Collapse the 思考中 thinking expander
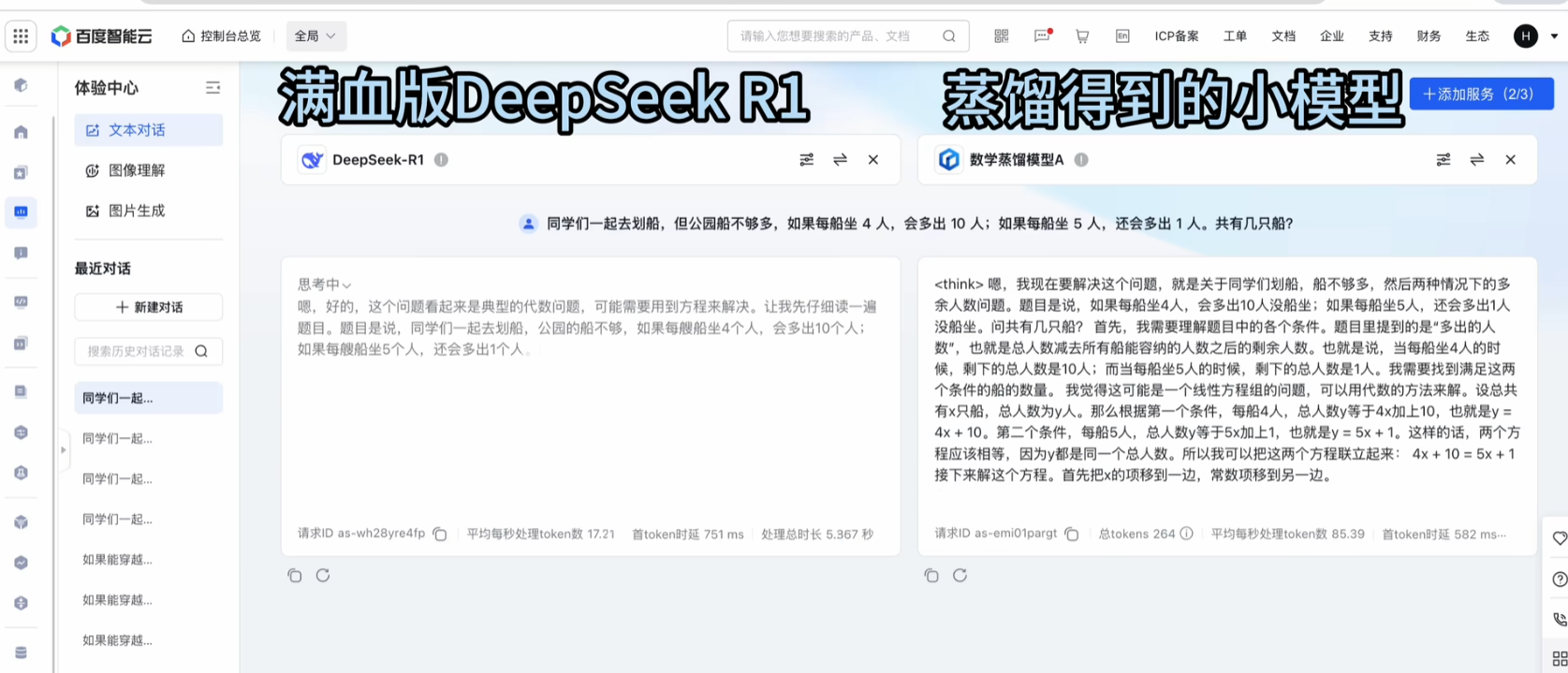Screen dimensions: 1568x673 pos(325,285)
